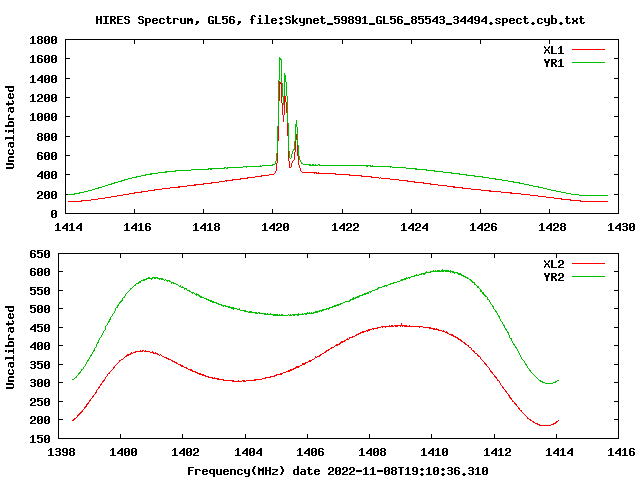The height and width of the screenshot is (480, 640).
Task: Click the 1398 x-axis tick label
Action: (61, 452)
